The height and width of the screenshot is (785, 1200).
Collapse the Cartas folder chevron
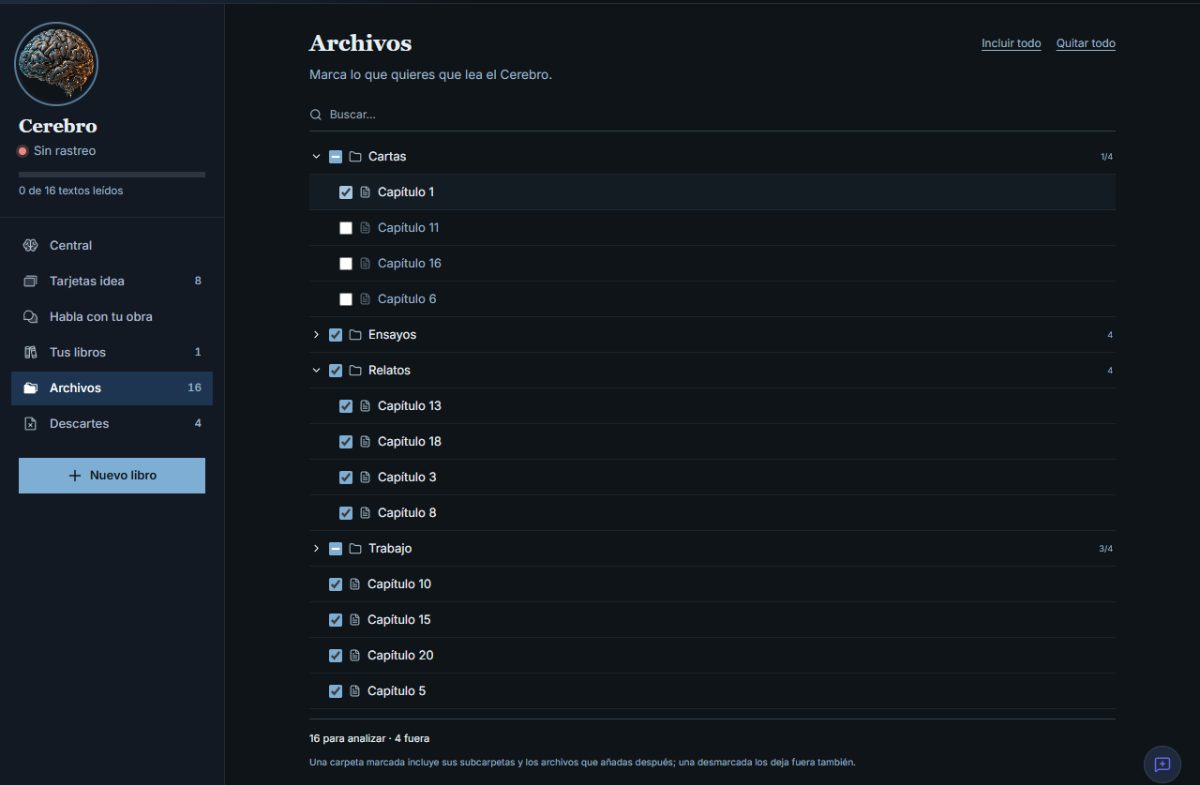(x=317, y=157)
